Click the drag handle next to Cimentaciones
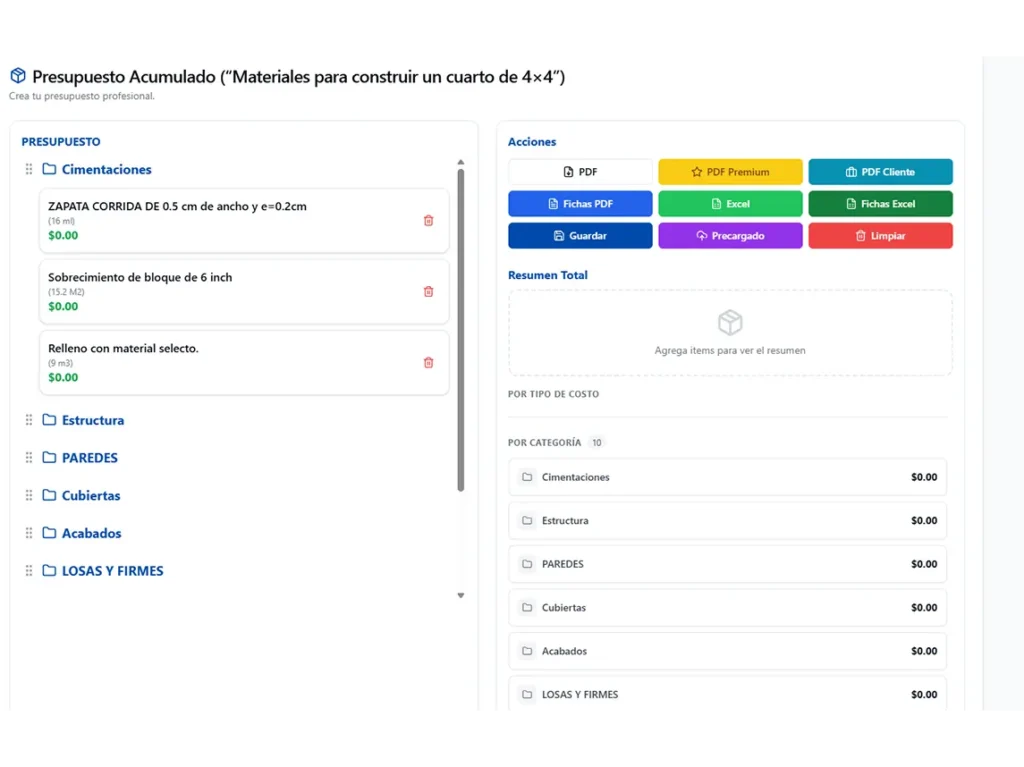 pos(29,170)
